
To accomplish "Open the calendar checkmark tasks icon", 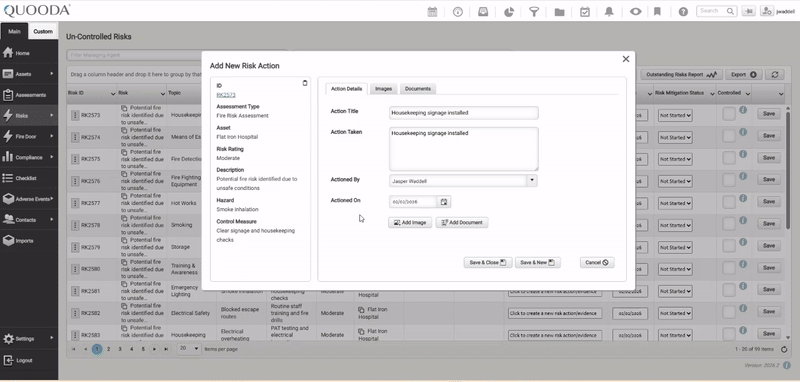I will (x=585, y=12).
